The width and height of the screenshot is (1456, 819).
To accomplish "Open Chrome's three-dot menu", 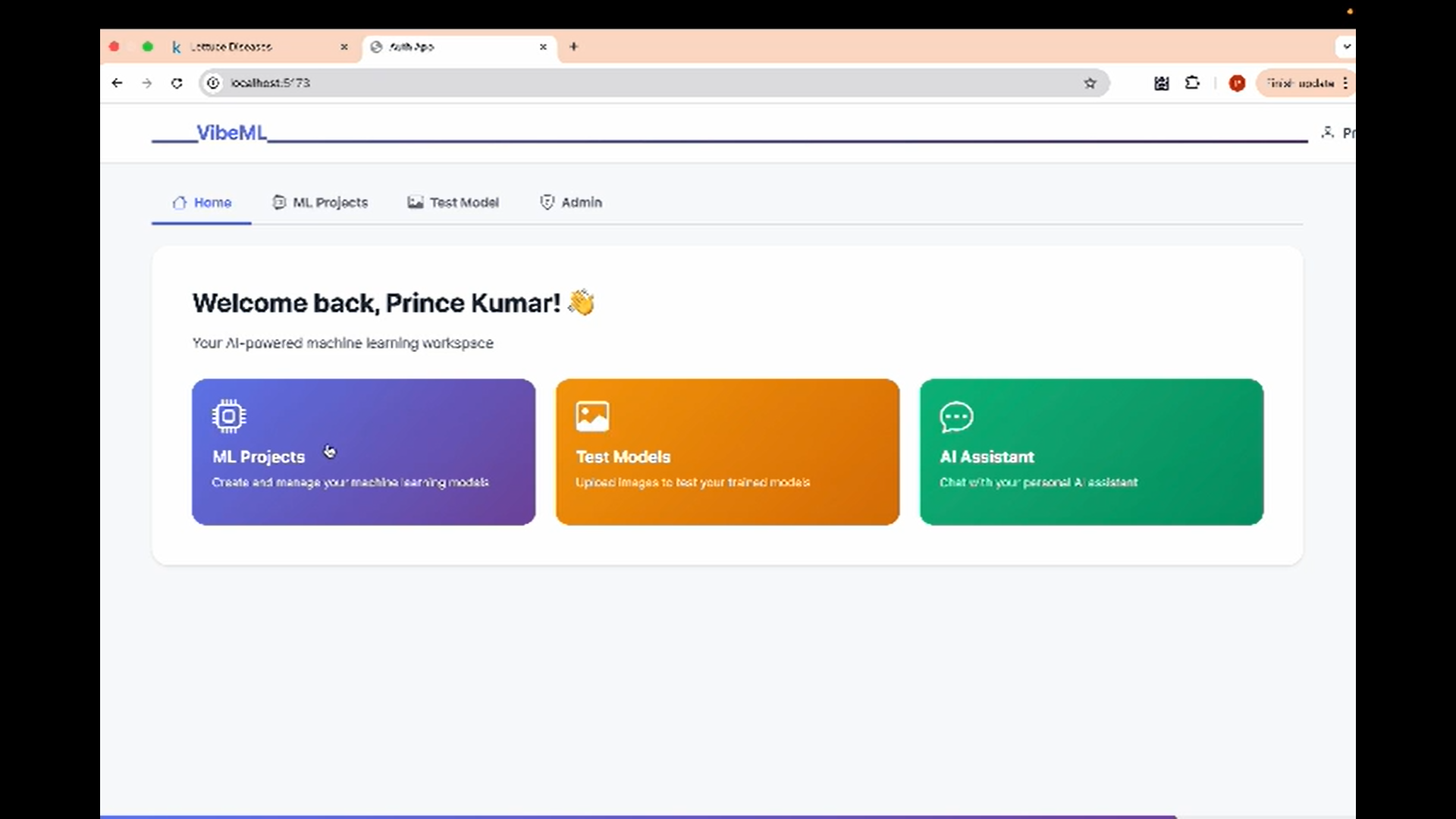I will [x=1345, y=83].
